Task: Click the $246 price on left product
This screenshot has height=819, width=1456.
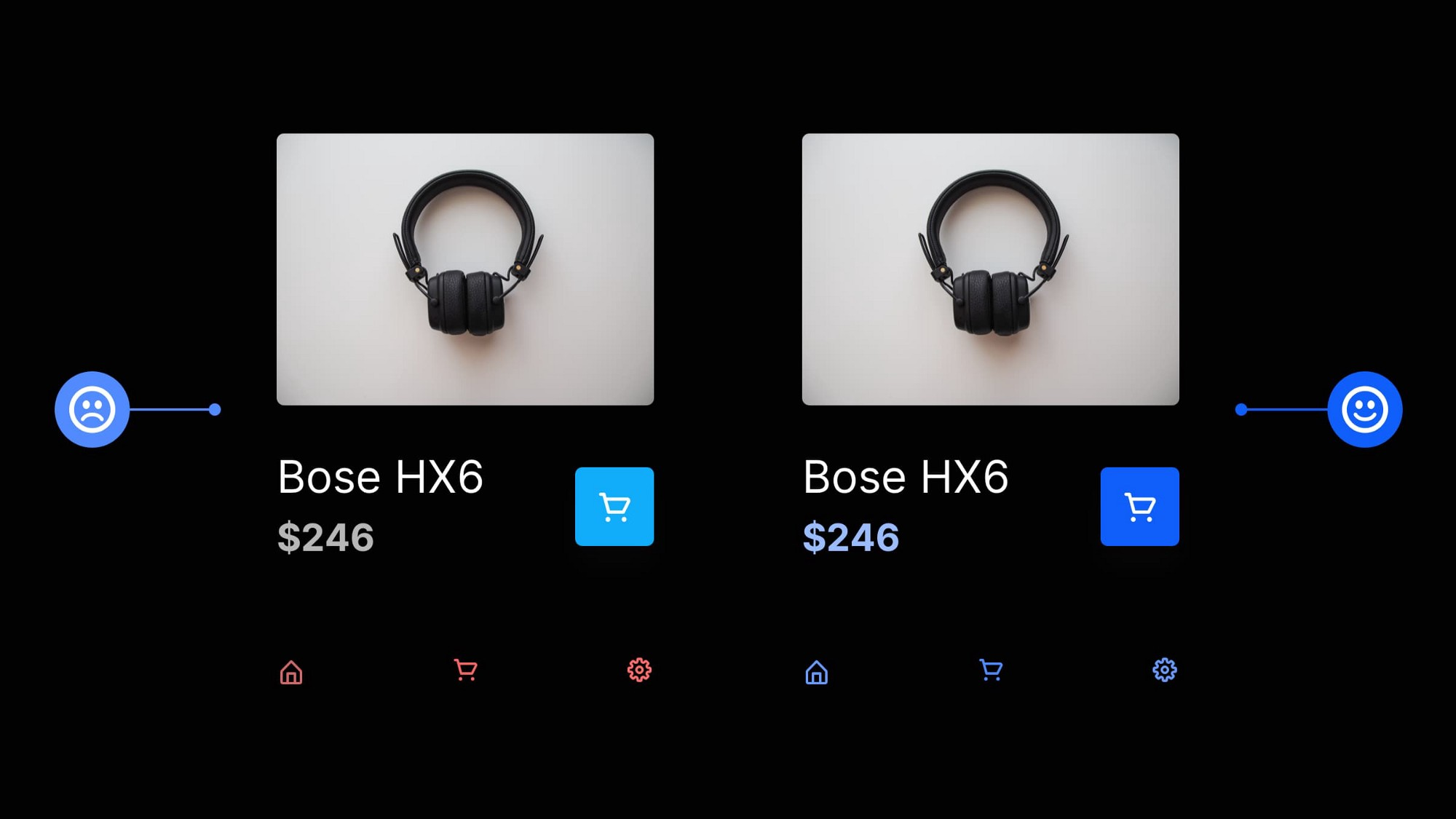Action: click(x=325, y=537)
